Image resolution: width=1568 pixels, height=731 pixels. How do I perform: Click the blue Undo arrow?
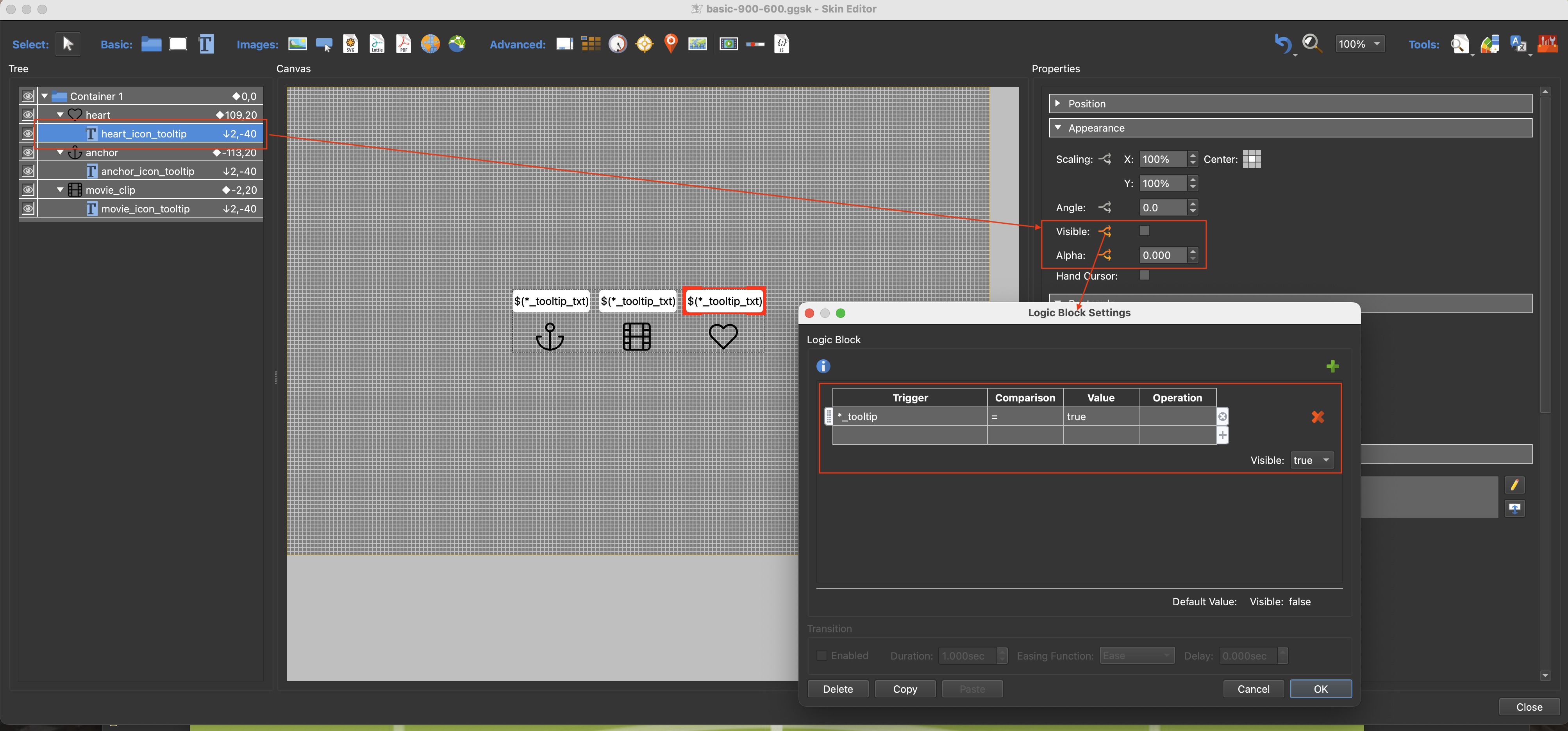click(1282, 44)
